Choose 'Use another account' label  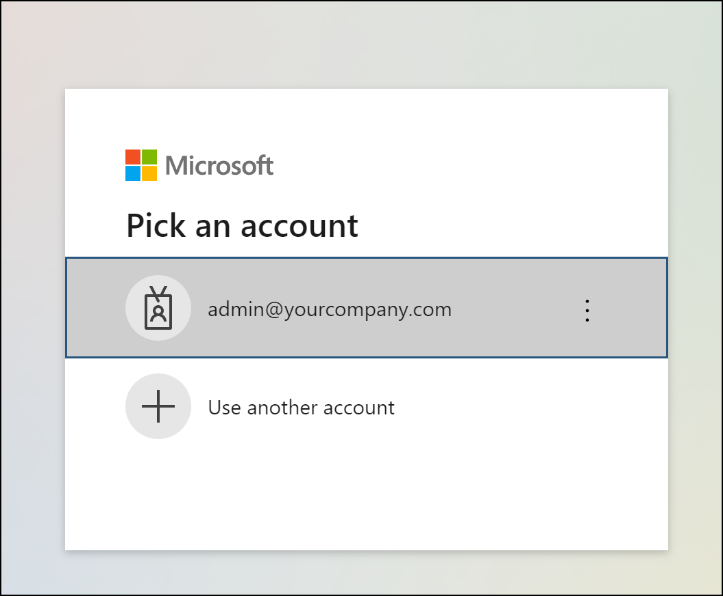tap(301, 407)
